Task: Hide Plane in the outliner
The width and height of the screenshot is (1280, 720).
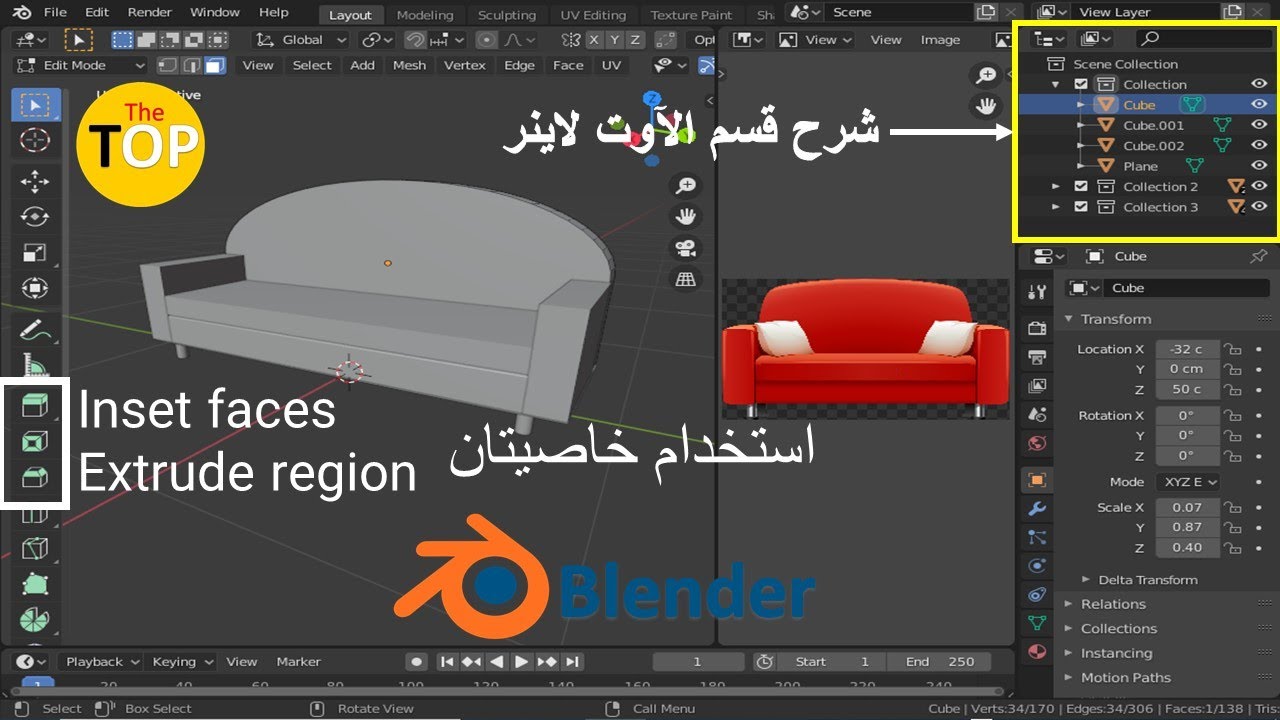Action: 1259,166
